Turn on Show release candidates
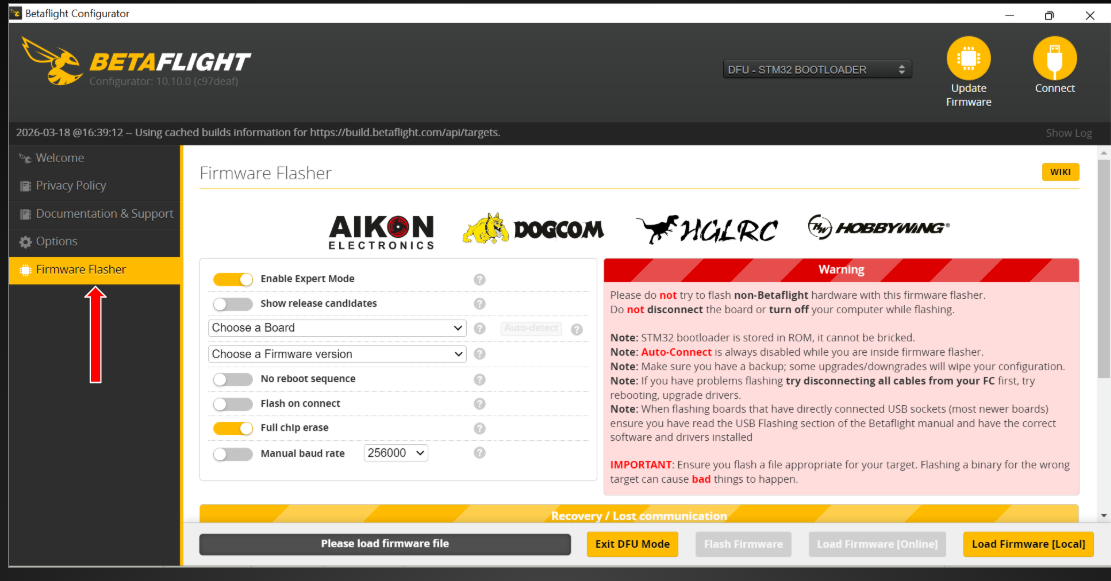Screen dimensions: 1111x581 233,304
